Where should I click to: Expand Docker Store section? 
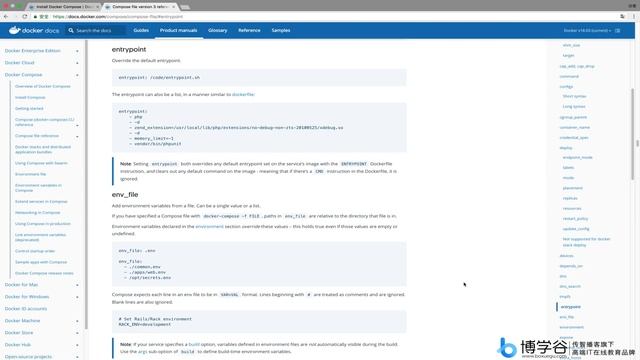click(x=77, y=333)
